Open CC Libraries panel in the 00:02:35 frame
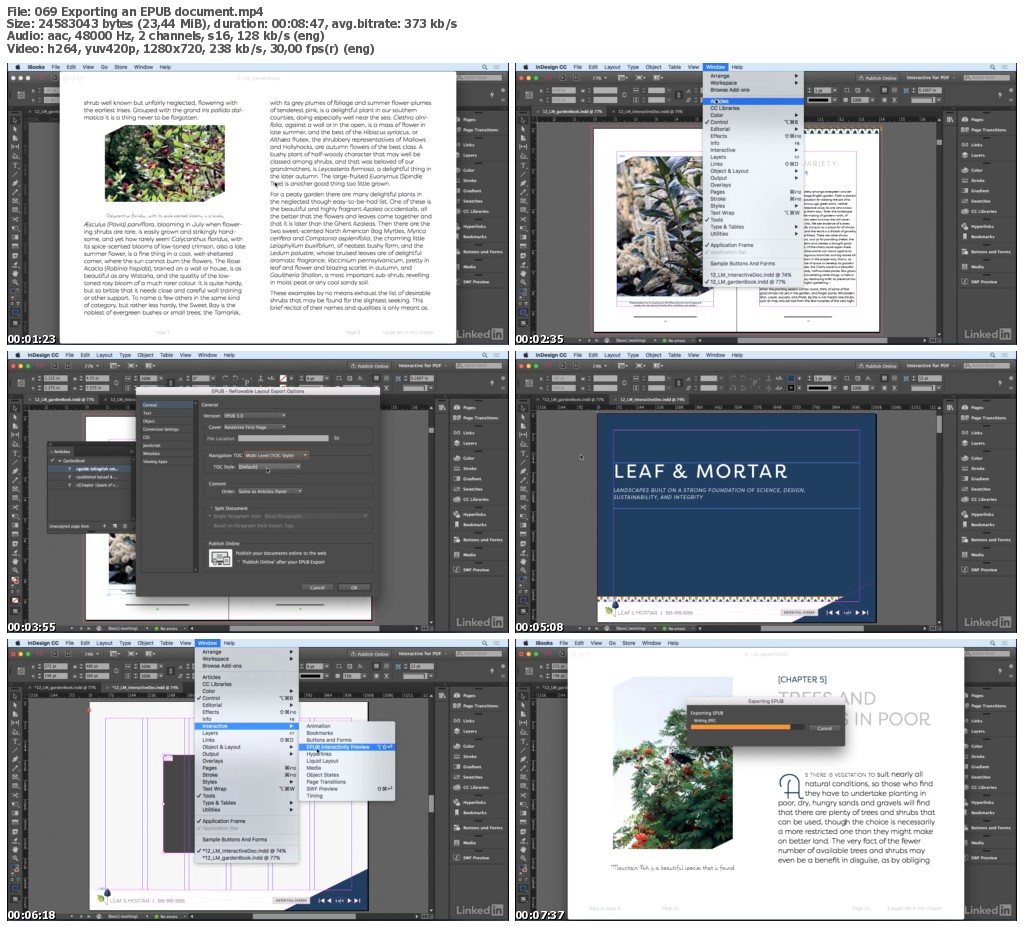 pyautogui.click(x=979, y=212)
